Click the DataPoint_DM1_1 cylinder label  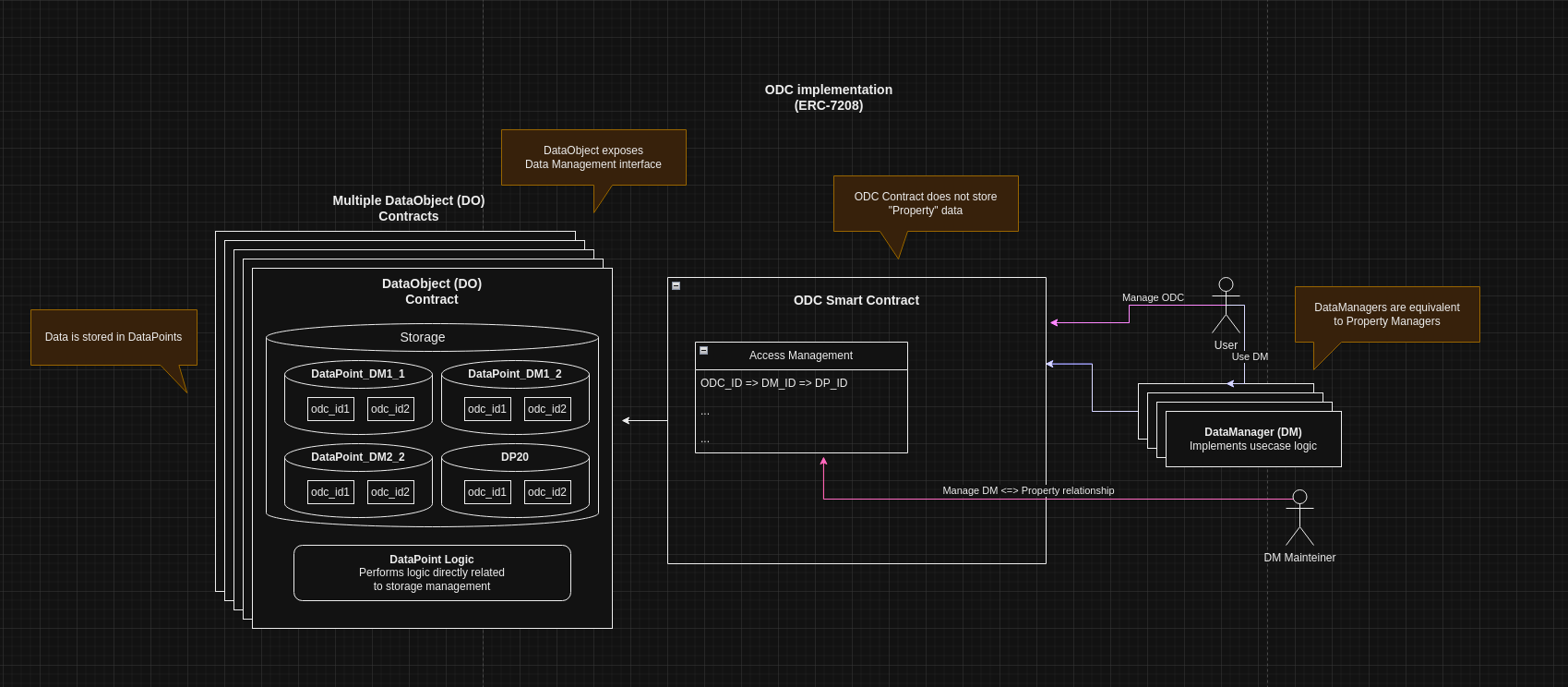point(358,374)
